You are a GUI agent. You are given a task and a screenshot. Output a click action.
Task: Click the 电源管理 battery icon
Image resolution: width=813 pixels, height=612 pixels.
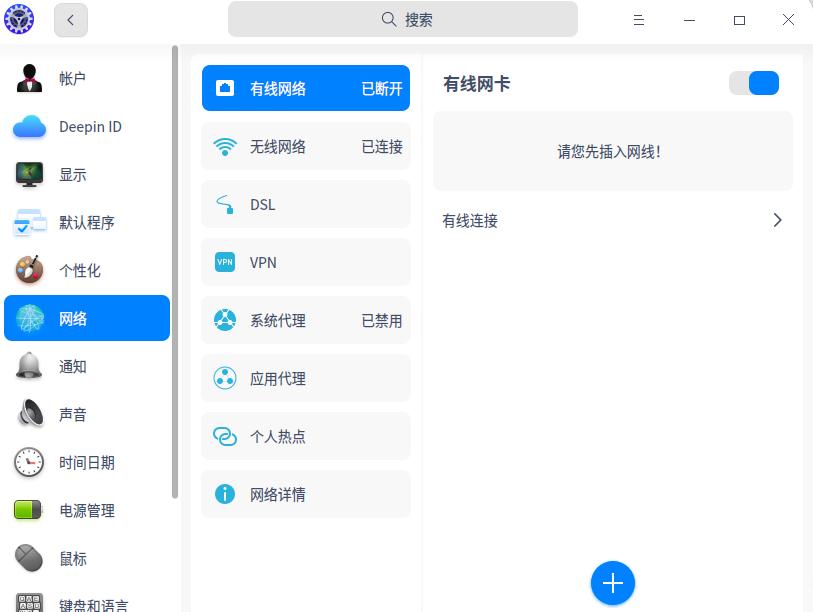28,510
